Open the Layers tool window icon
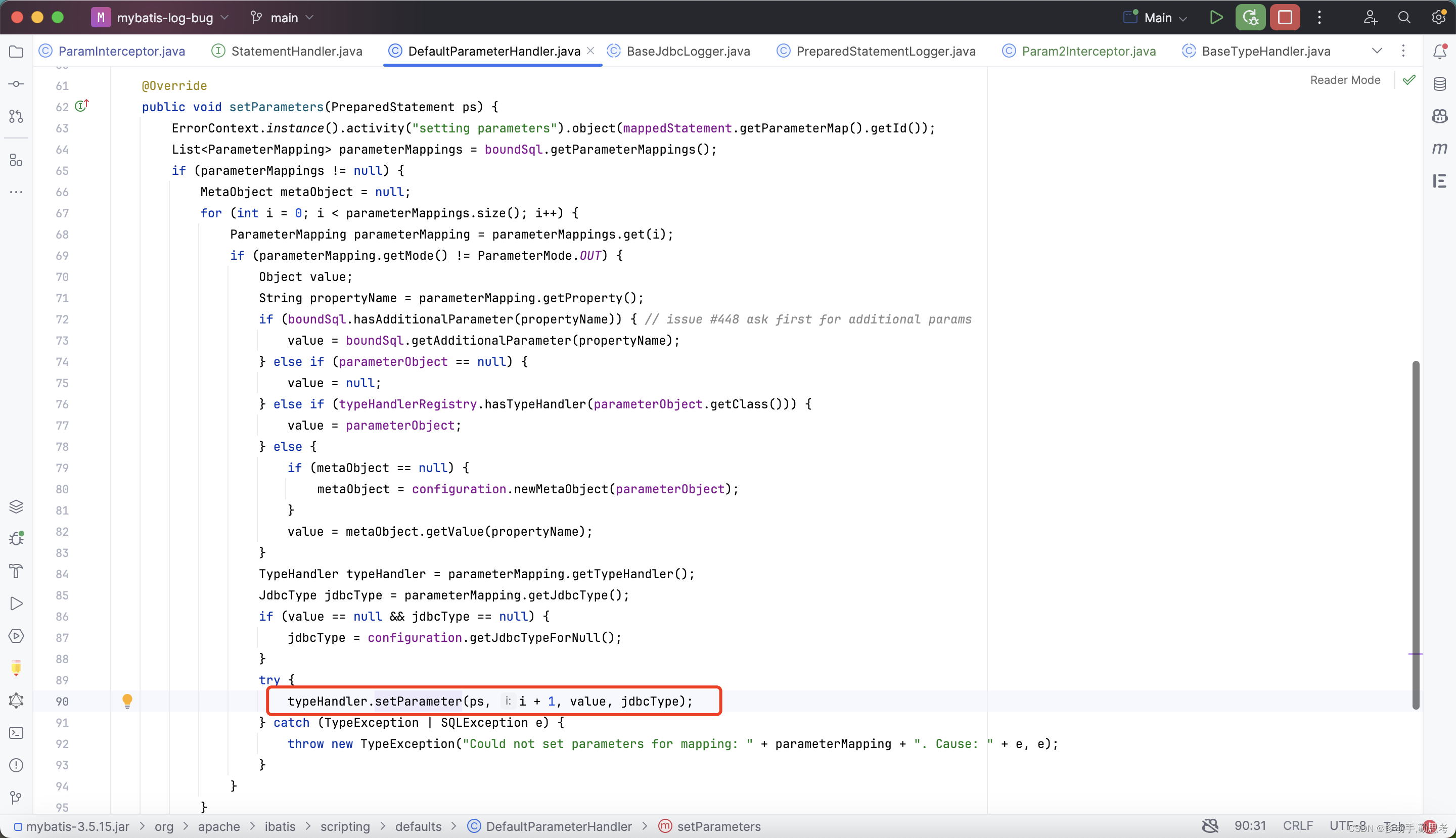The image size is (1456, 838). [16, 506]
